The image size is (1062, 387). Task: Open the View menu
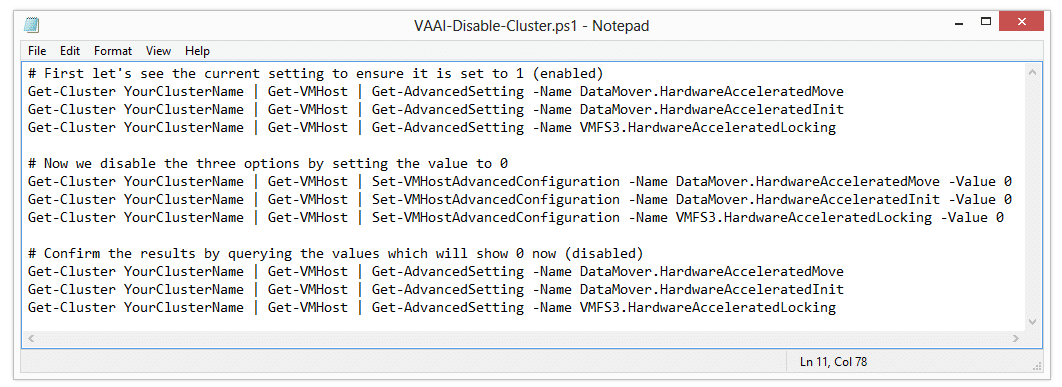coord(158,51)
